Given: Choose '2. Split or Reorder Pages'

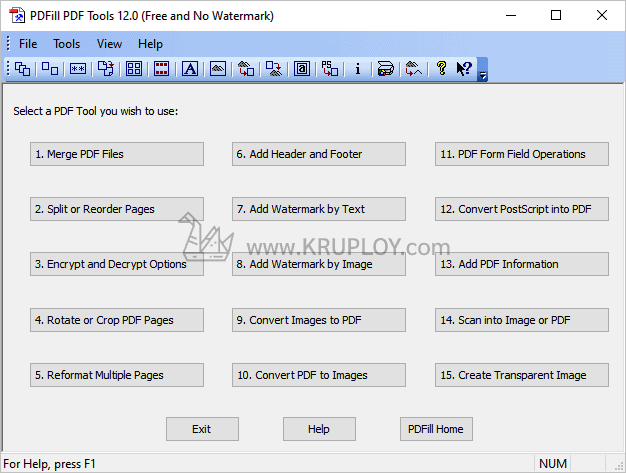Looking at the screenshot, I should click(117, 209).
